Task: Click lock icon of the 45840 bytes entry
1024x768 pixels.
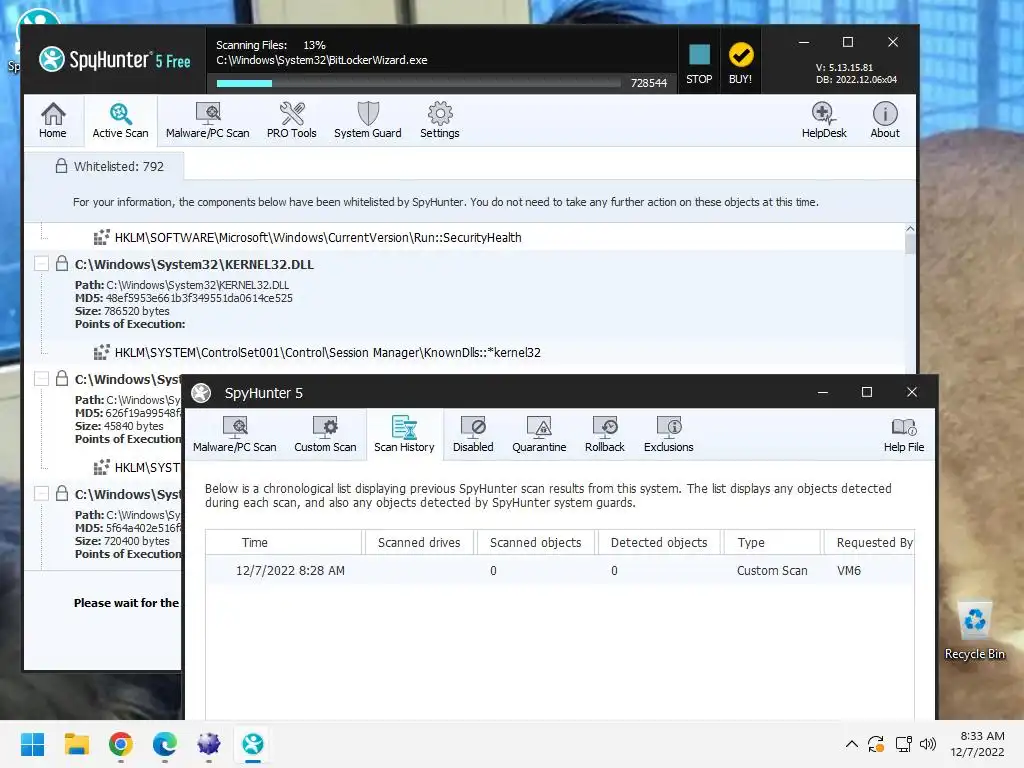Action: [61, 378]
